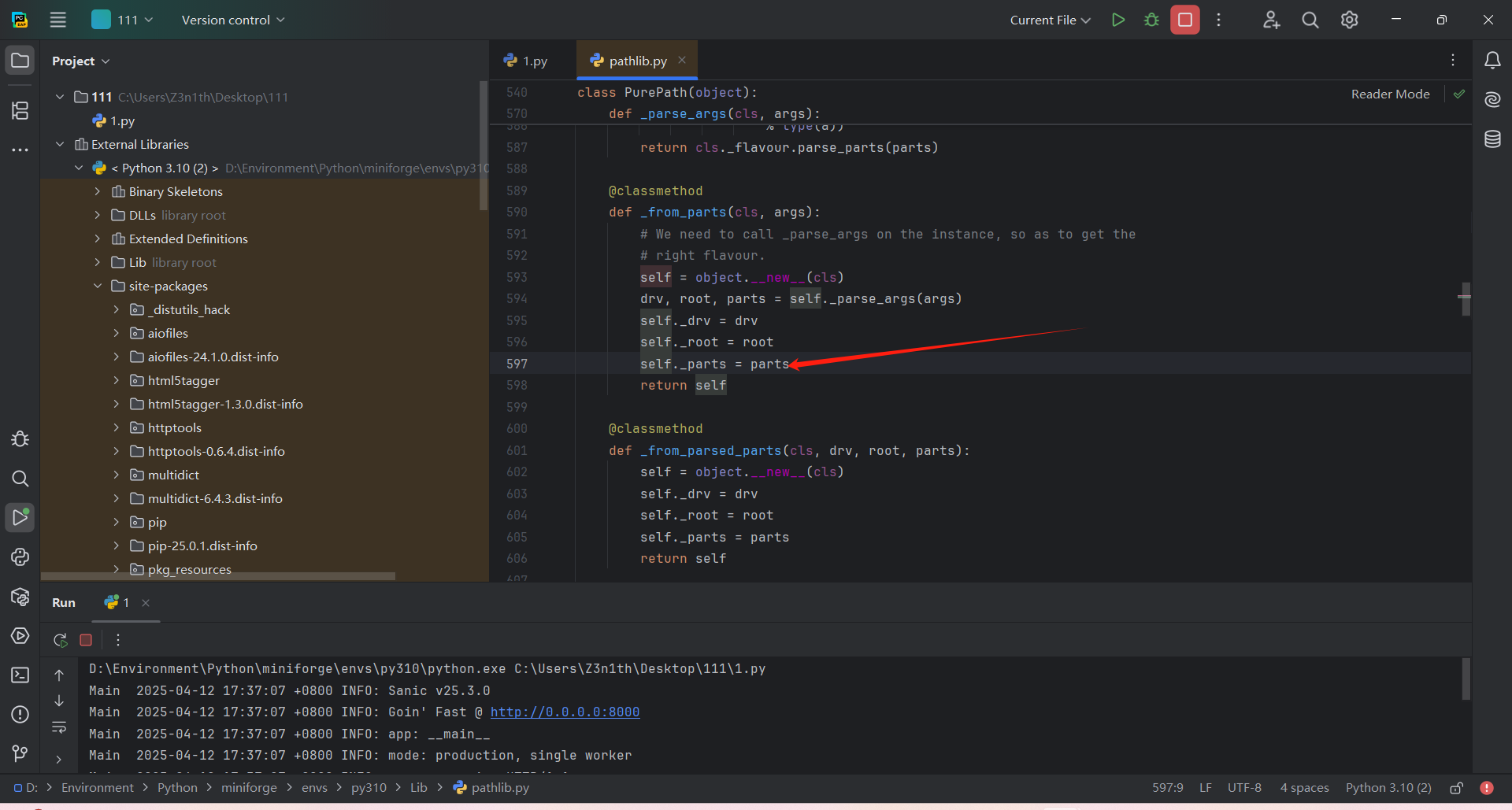Stop the running process with red square
Image resolution: width=1512 pixels, height=810 pixels.
pos(1184,20)
